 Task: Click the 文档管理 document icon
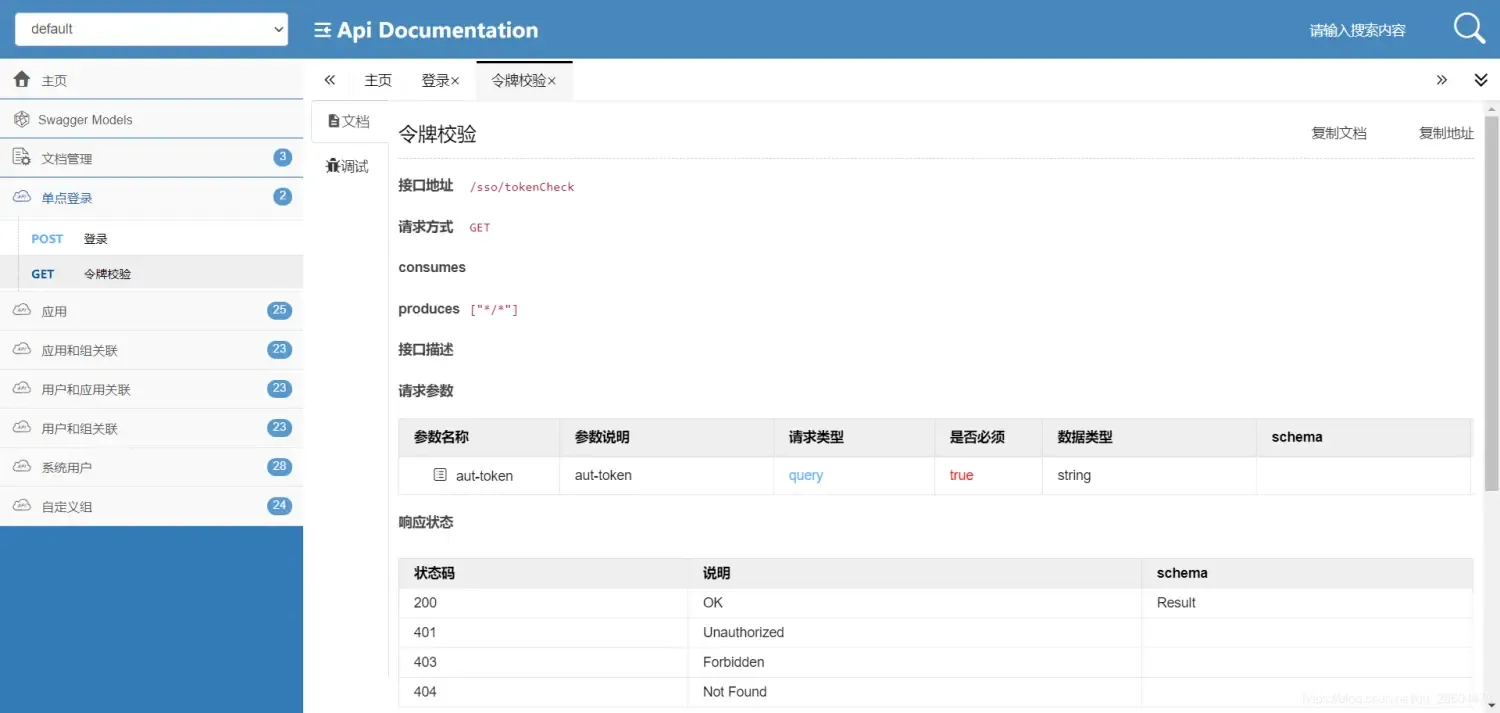tap(22, 158)
